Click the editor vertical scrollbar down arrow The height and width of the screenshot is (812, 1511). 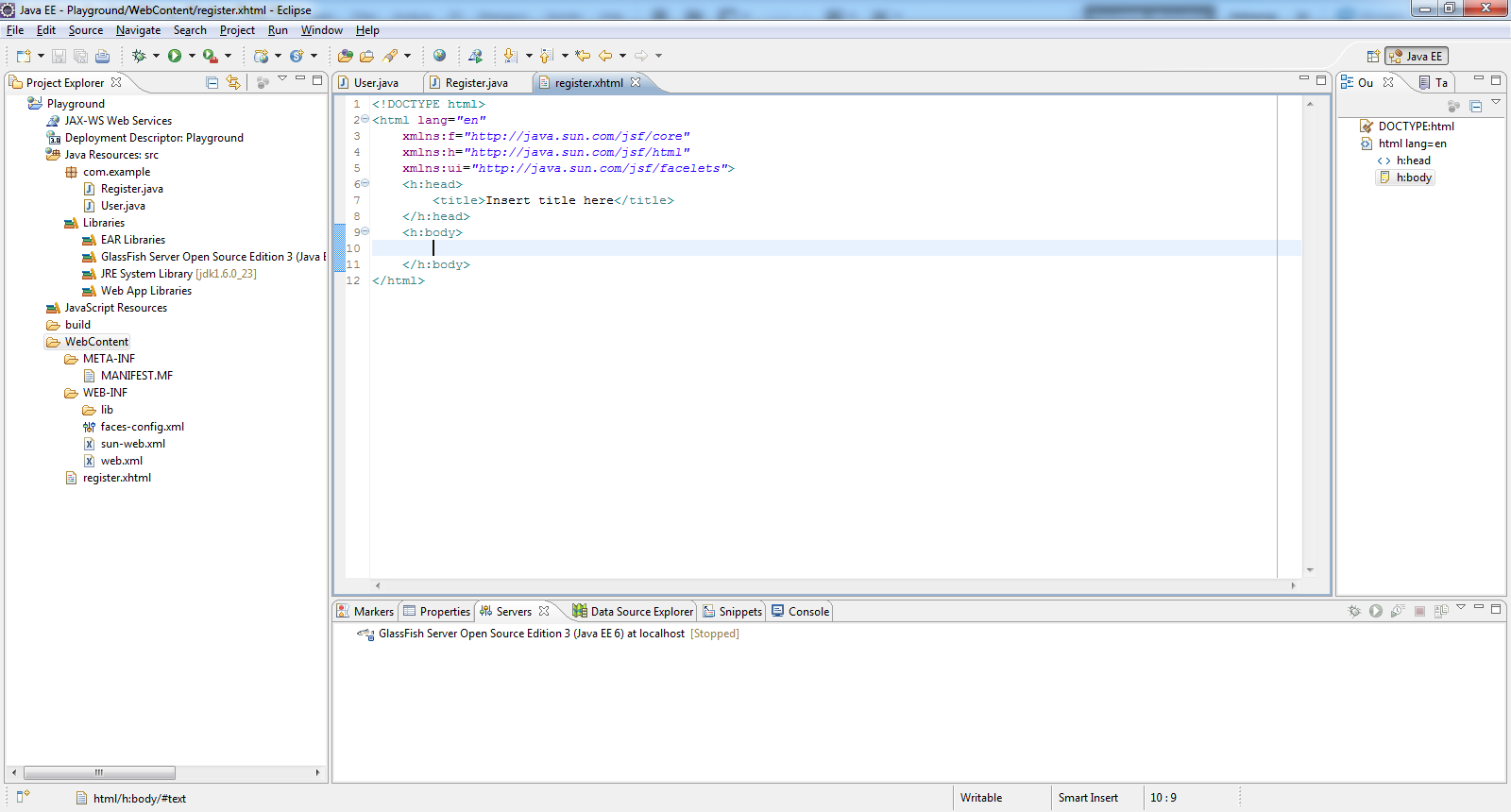[1310, 570]
